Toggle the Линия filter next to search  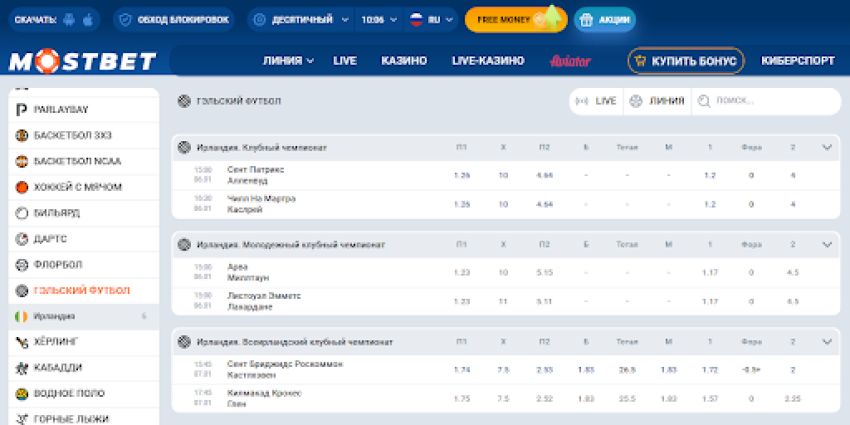click(x=657, y=101)
